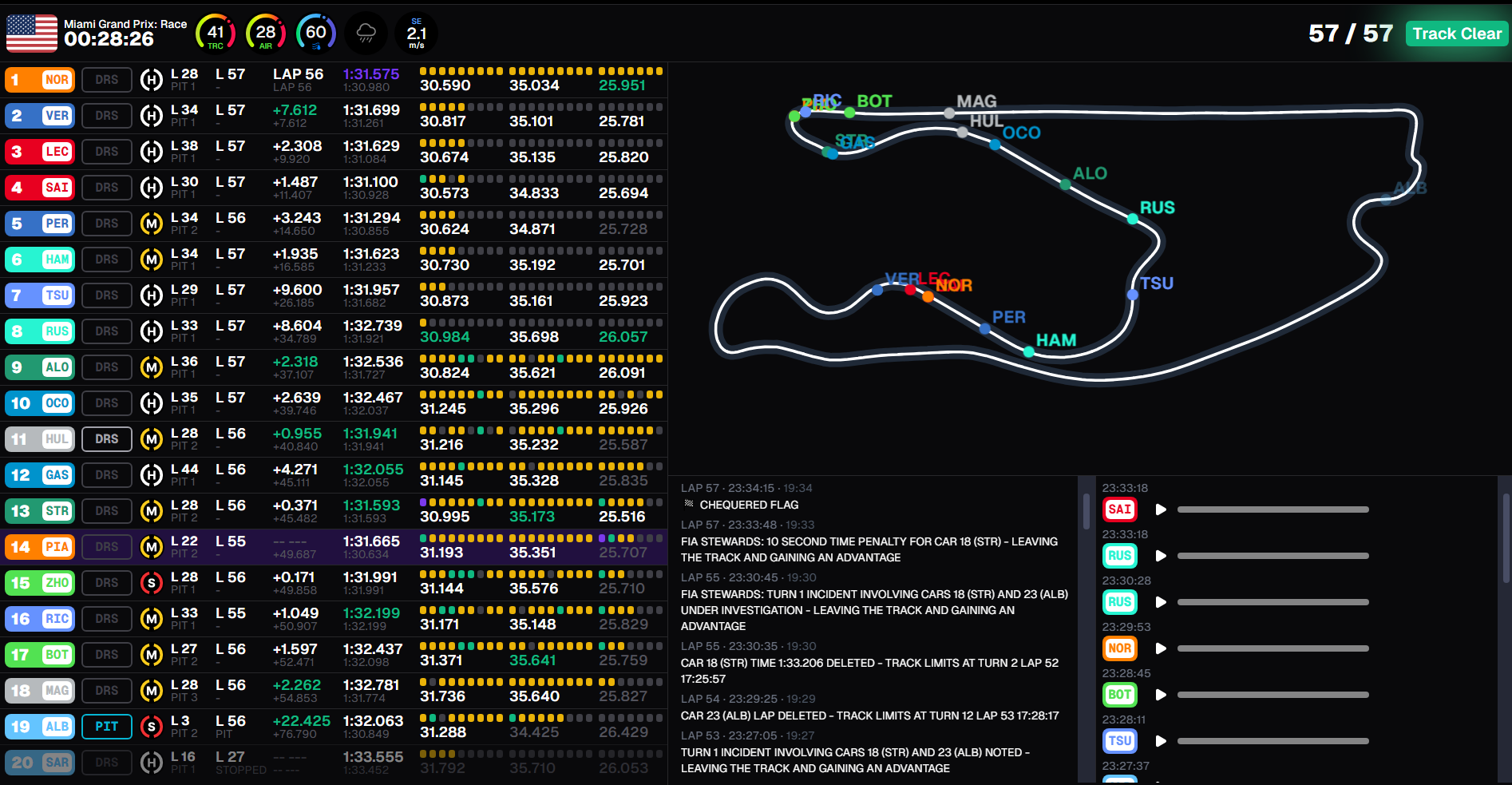Click the PIT indicator for ALB
1512x785 pixels.
[107, 727]
